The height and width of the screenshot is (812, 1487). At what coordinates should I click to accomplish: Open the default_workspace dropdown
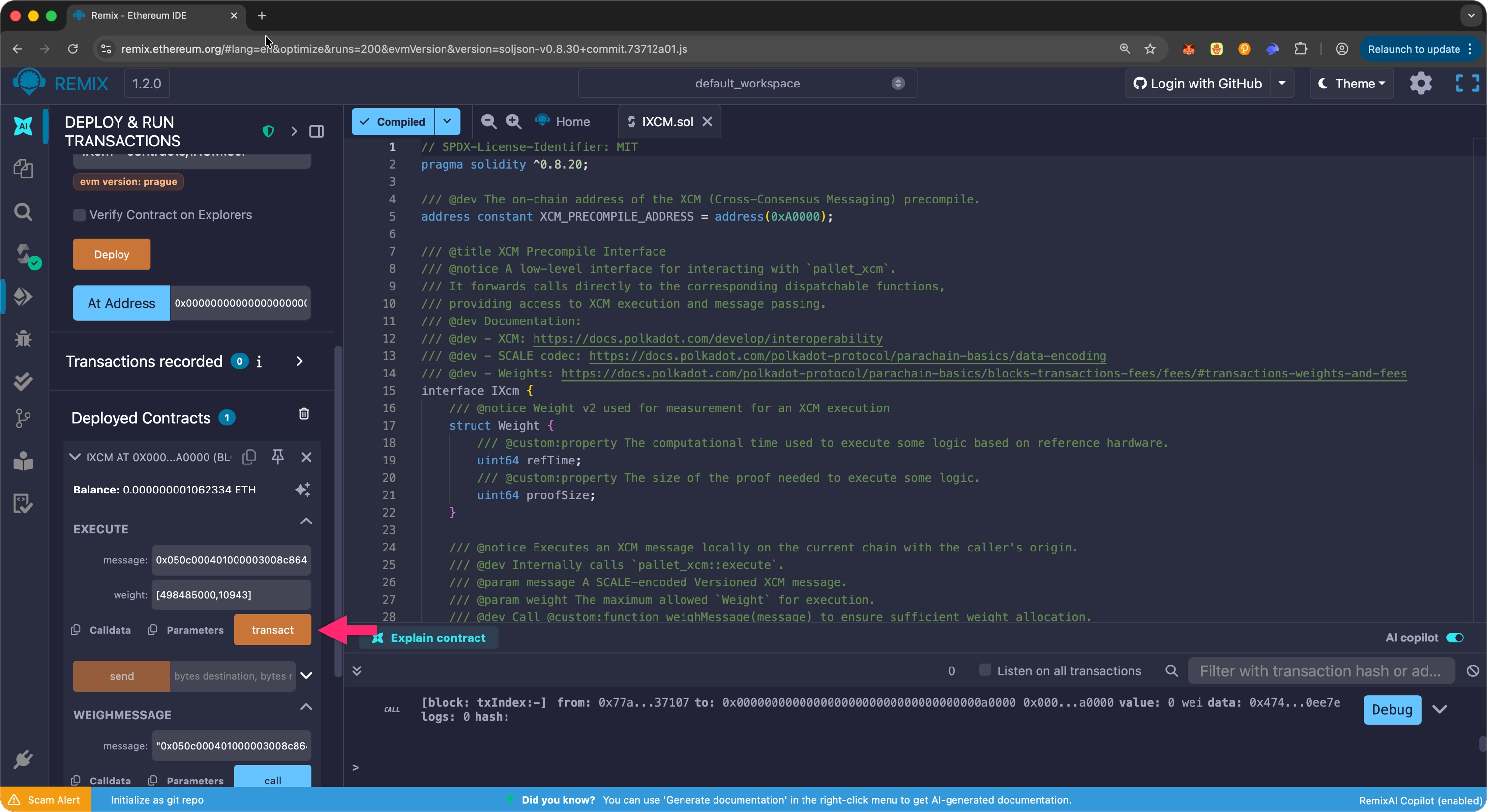pyautogui.click(x=747, y=83)
